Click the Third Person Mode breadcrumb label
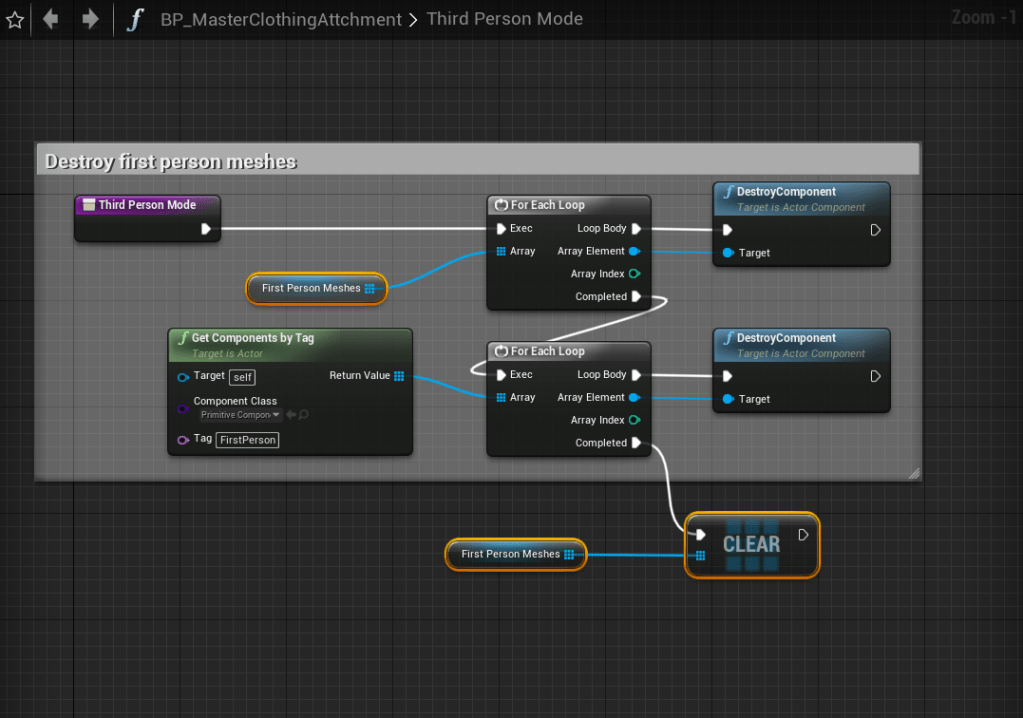This screenshot has width=1023, height=718. 504,19
